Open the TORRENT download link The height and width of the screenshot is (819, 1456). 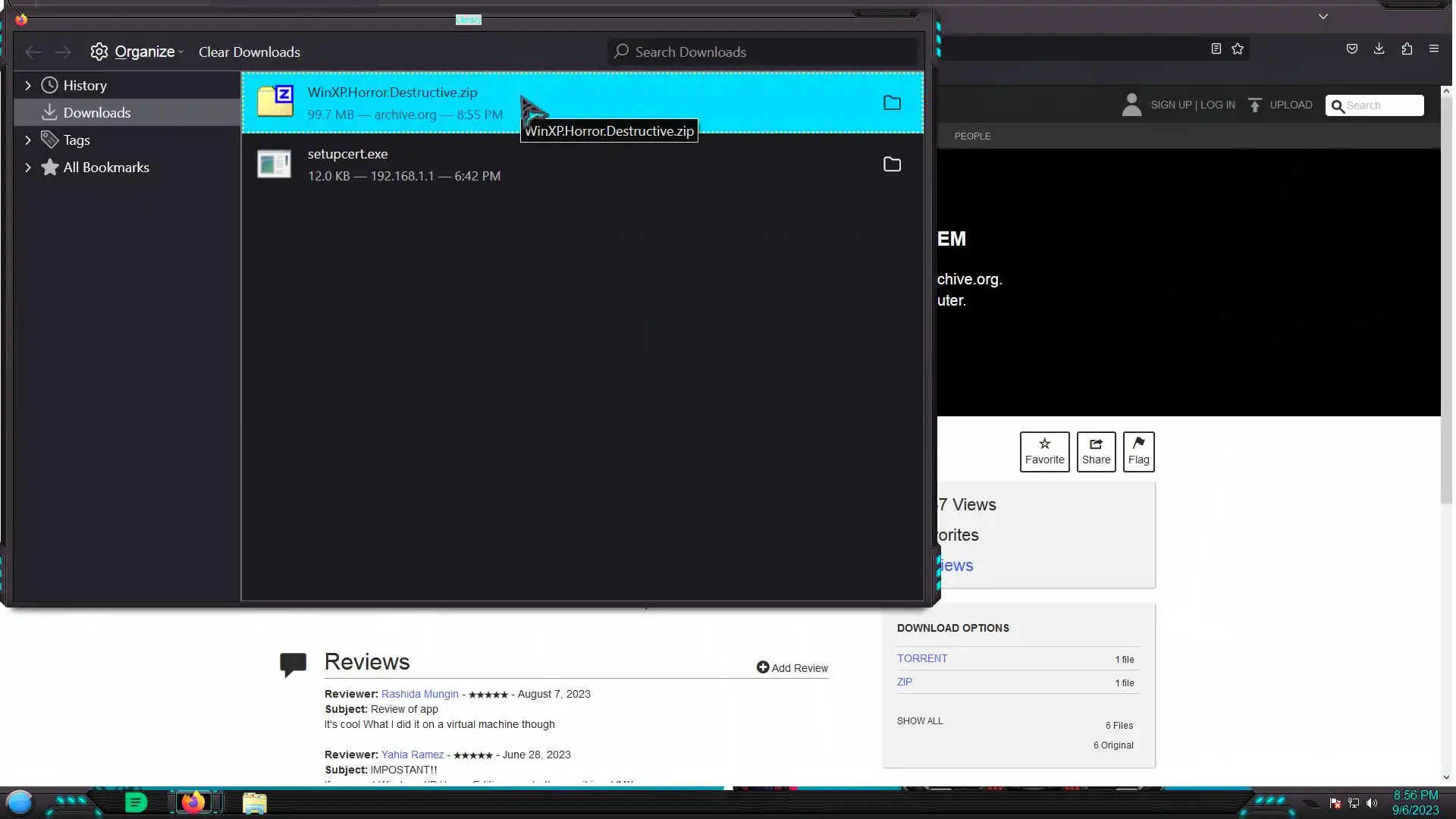(x=921, y=658)
